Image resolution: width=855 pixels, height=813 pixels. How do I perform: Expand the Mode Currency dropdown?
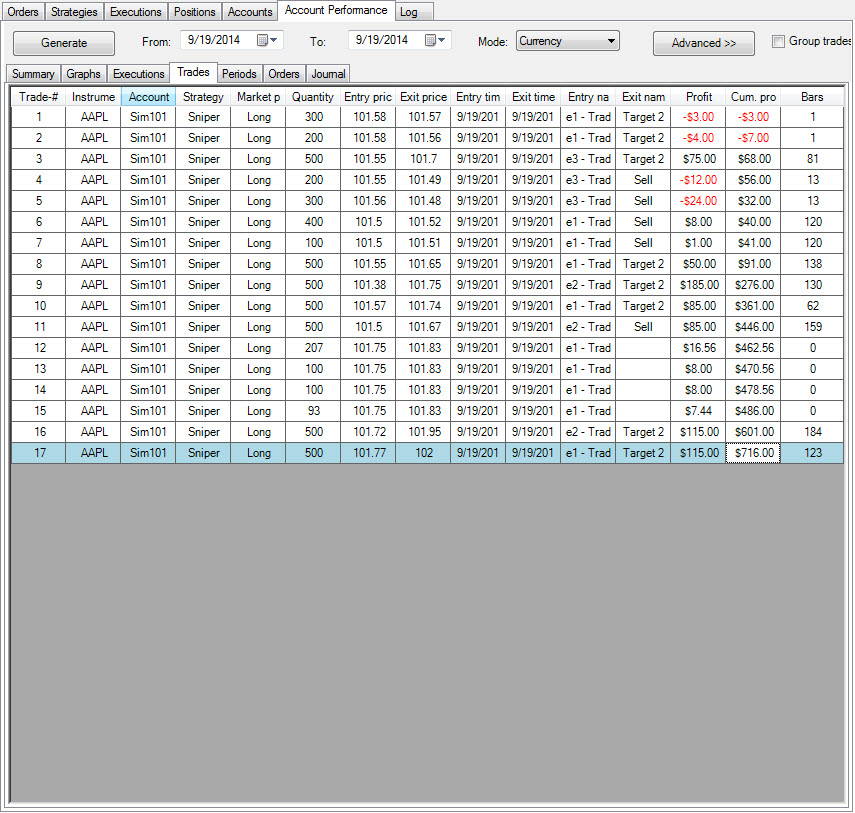point(568,41)
